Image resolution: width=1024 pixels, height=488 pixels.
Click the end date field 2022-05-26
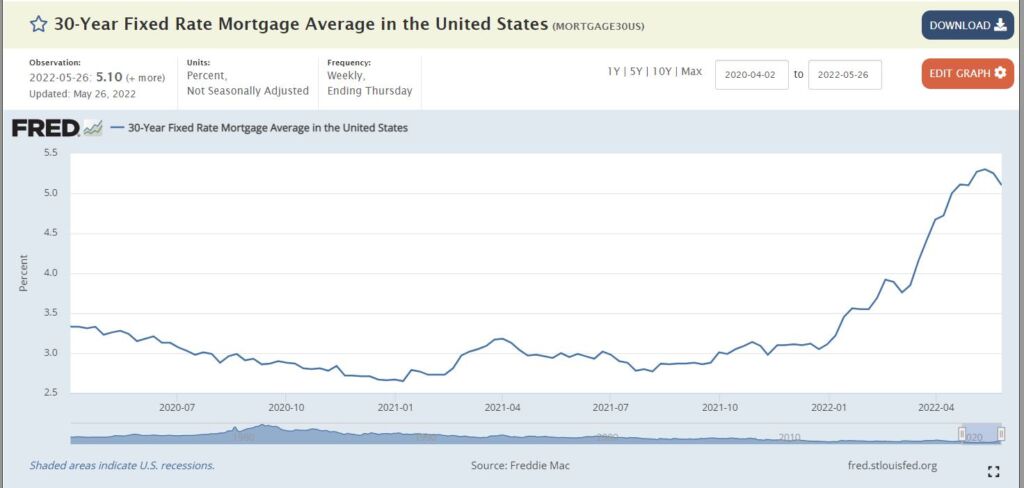(x=844, y=74)
